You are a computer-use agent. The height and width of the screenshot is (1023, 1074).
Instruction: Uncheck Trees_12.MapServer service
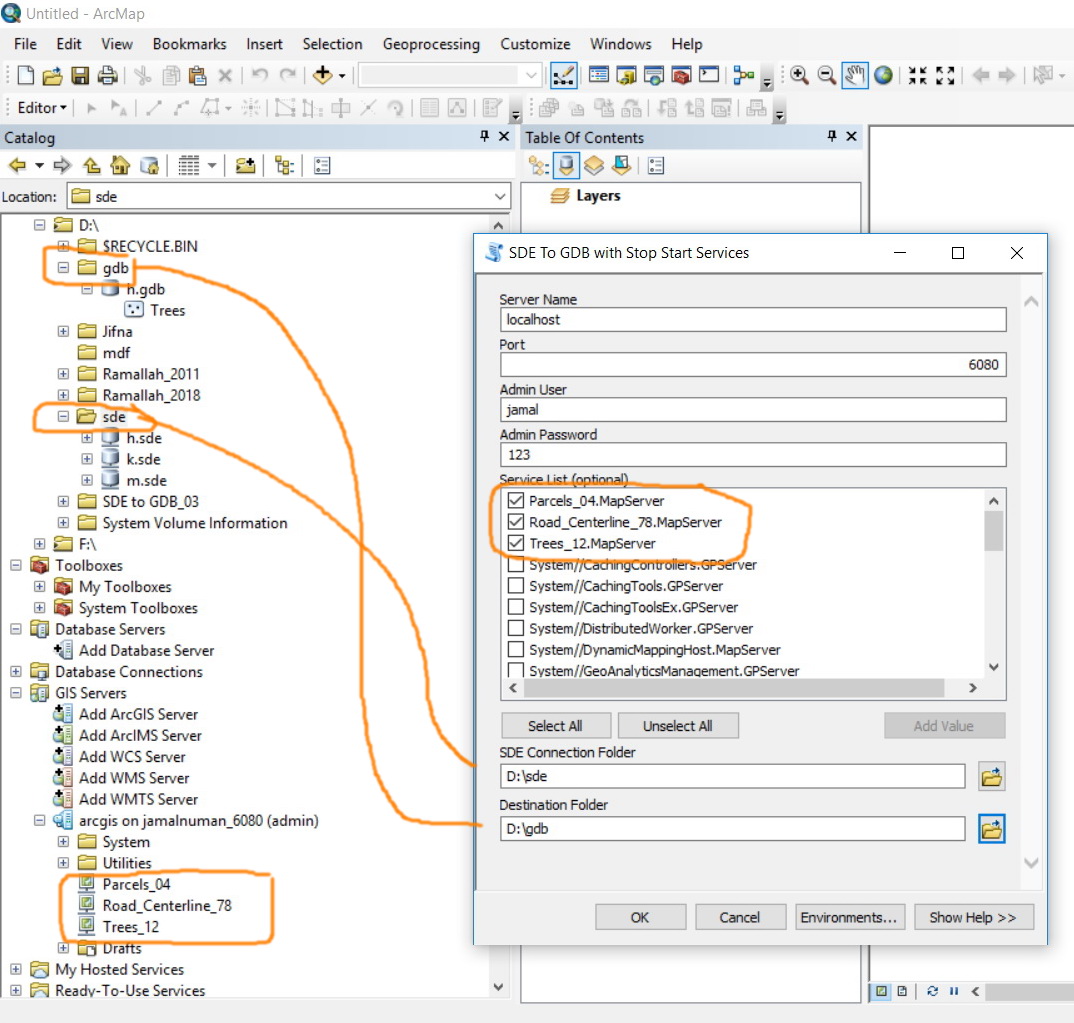point(516,543)
